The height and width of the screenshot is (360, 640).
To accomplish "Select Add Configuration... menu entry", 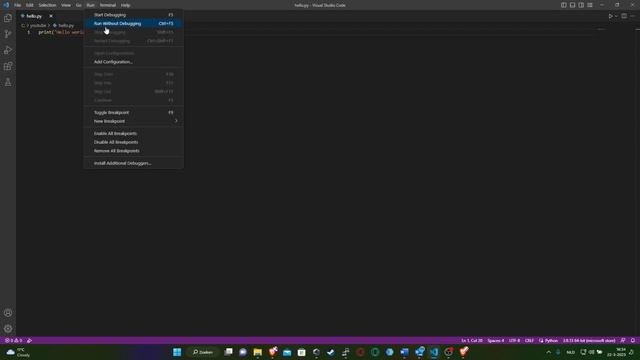I will click(133, 62).
